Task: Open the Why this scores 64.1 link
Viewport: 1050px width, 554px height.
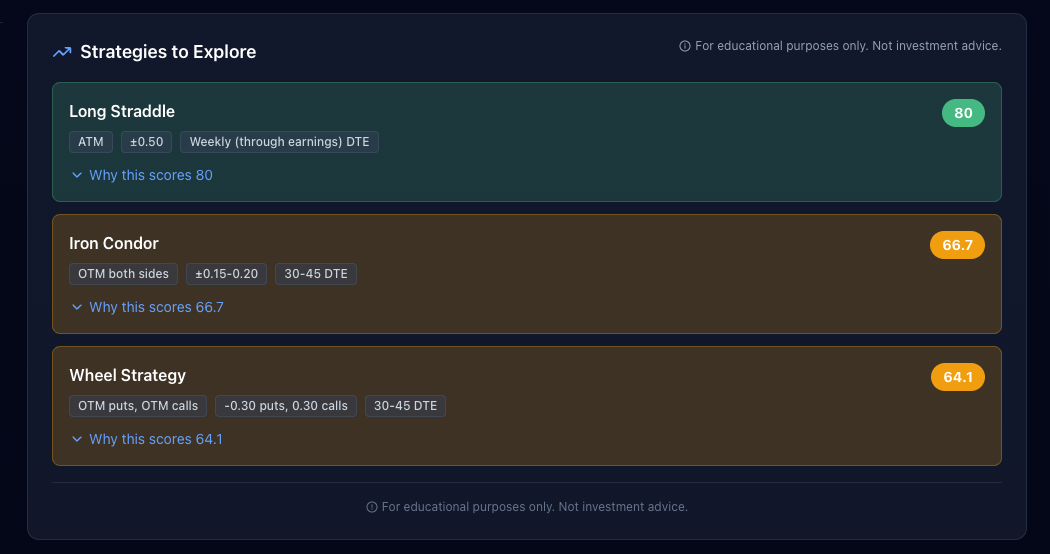Action: pyautogui.click(x=156, y=439)
